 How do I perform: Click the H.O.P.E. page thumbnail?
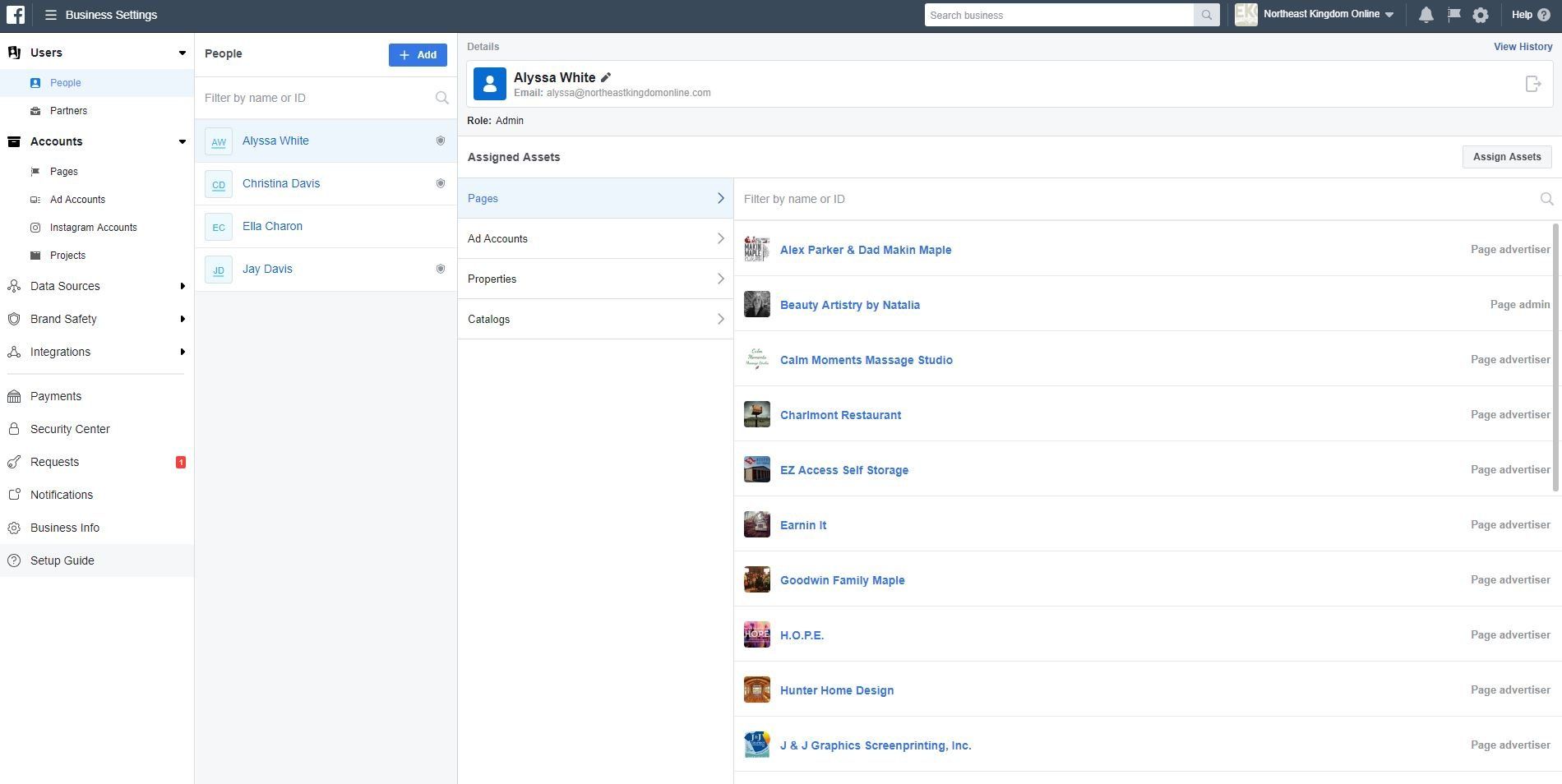[757, 634]
